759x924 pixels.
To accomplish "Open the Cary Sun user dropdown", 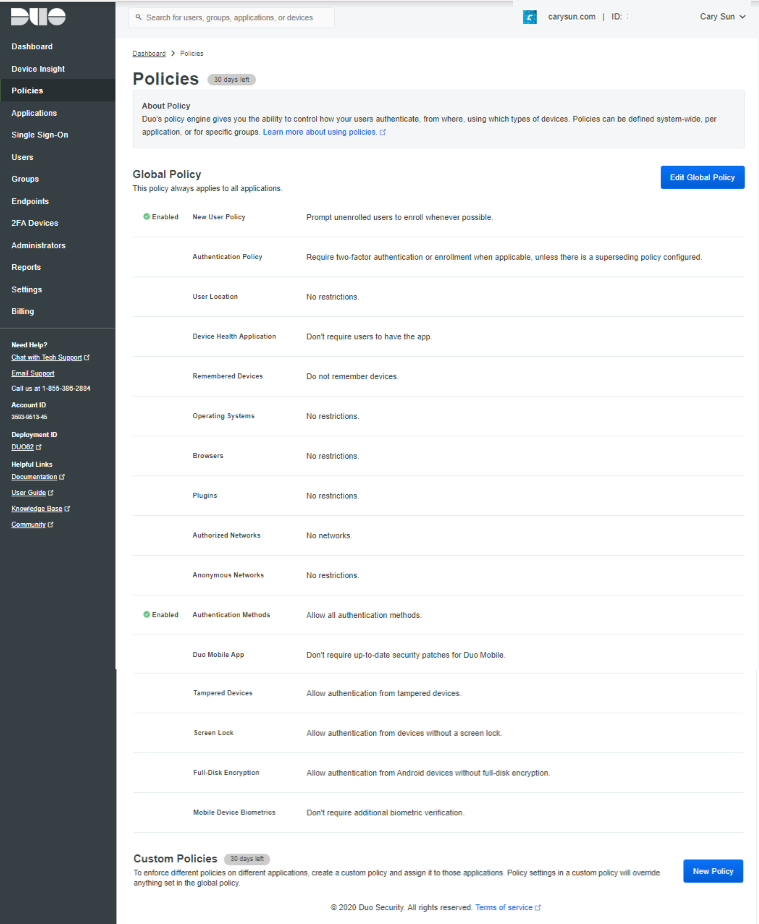I will (x=722, y=16).
